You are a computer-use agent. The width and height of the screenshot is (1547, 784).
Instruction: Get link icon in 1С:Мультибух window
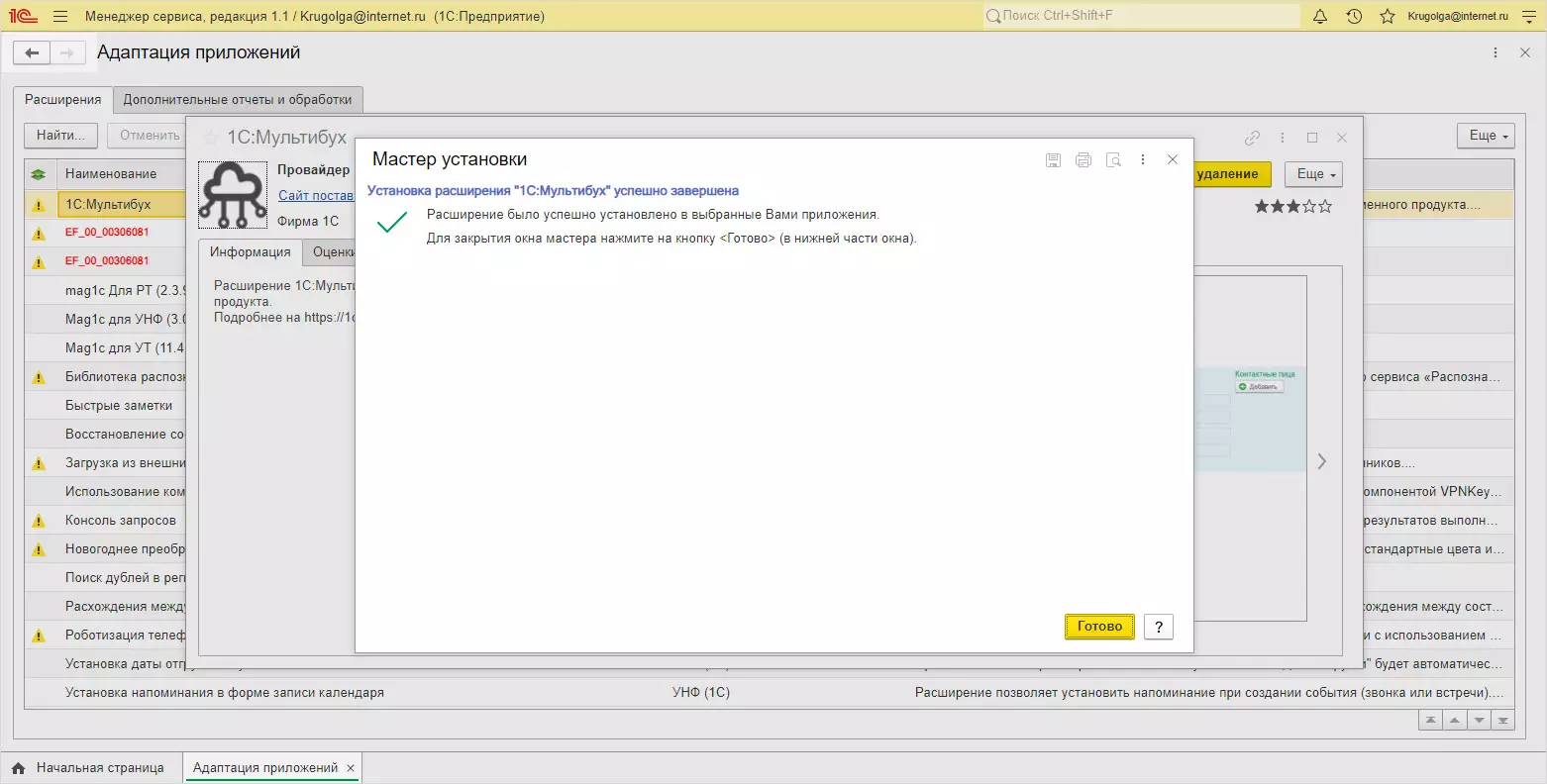(1253, 138)
